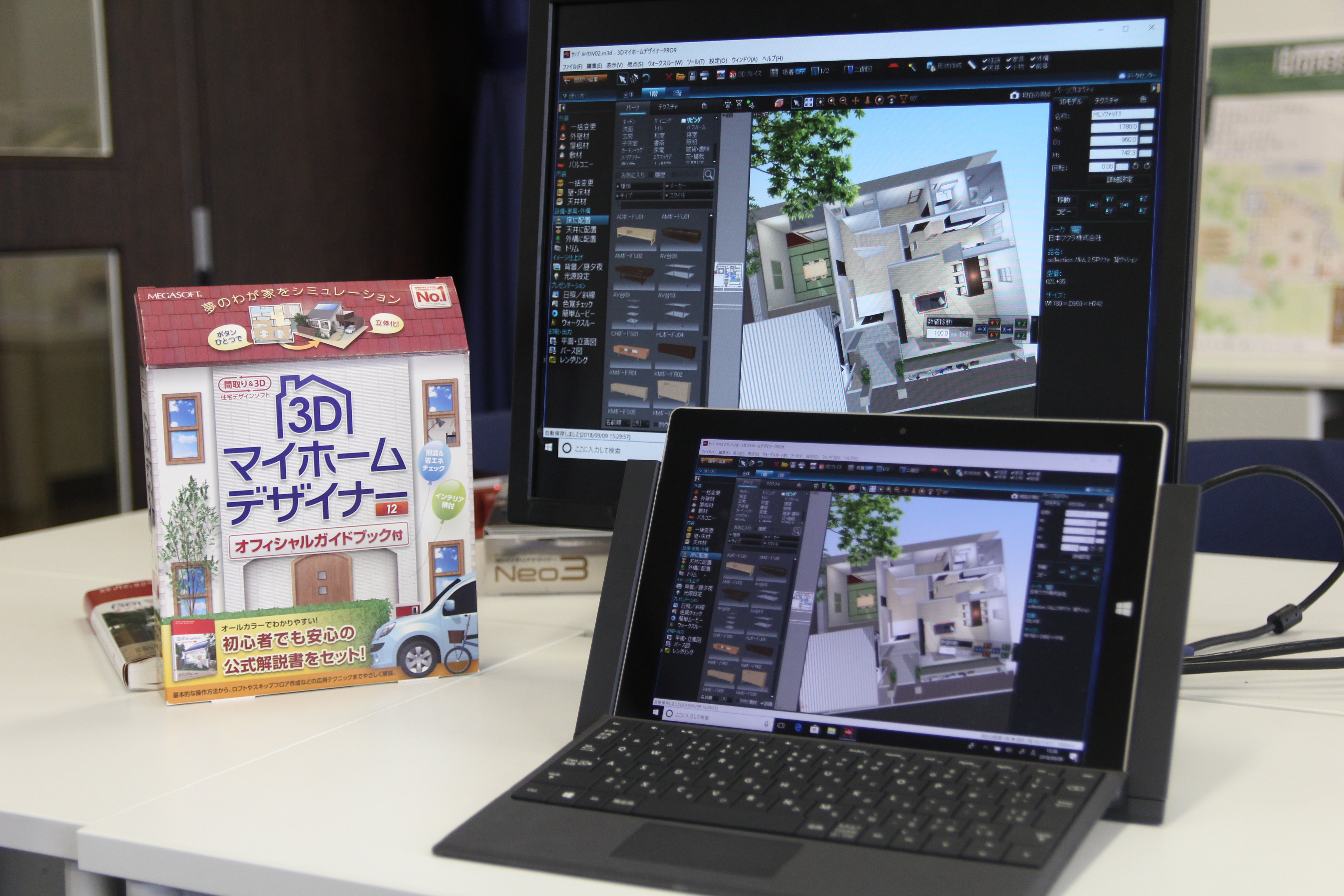The image size is (1344, 896).
Task: Open the ウォークスルー(W) menu on the monitor
Action: pyautogui.click(x=665, y=63)
